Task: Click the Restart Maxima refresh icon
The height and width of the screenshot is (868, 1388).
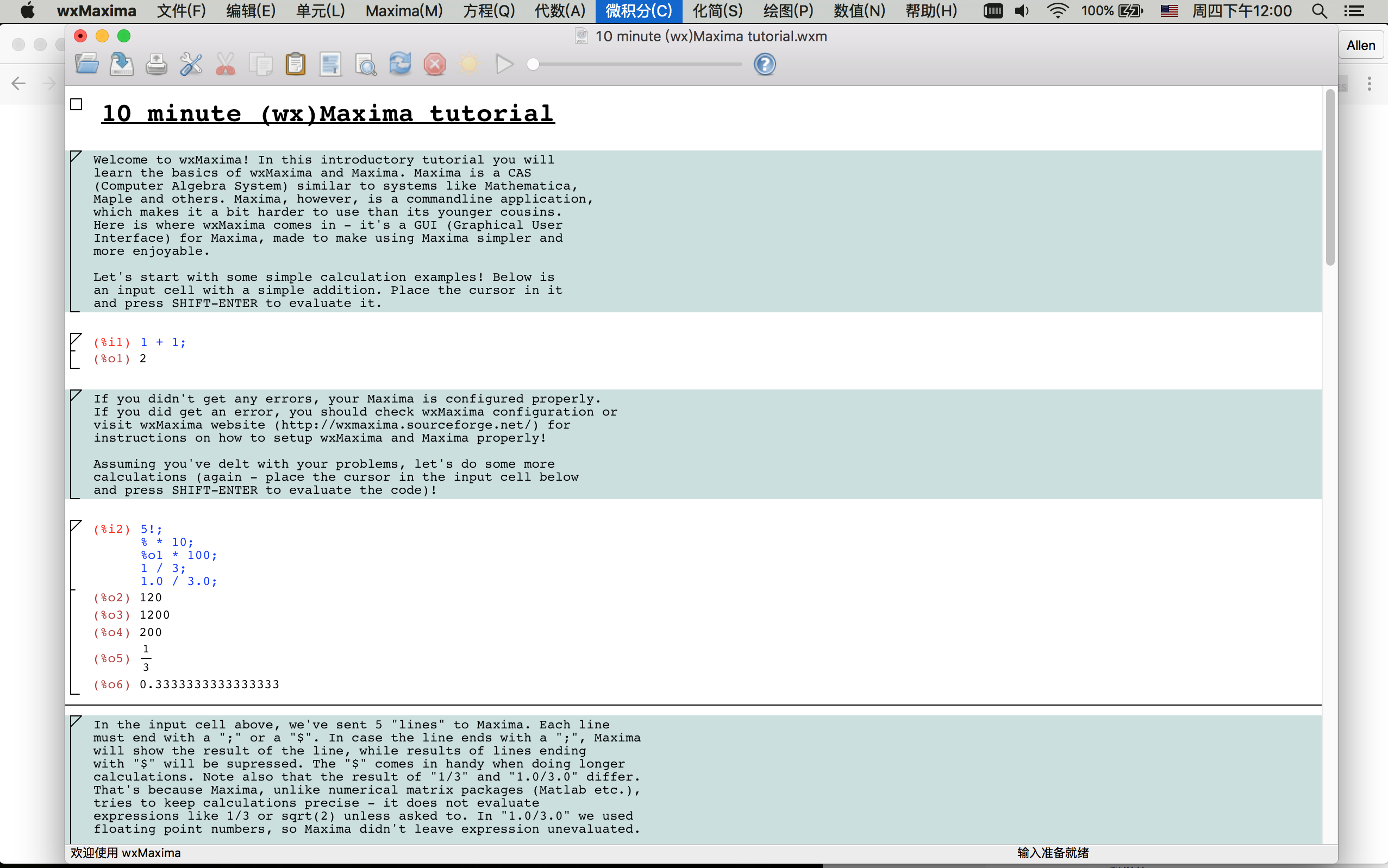Action: tap(401, 64)
